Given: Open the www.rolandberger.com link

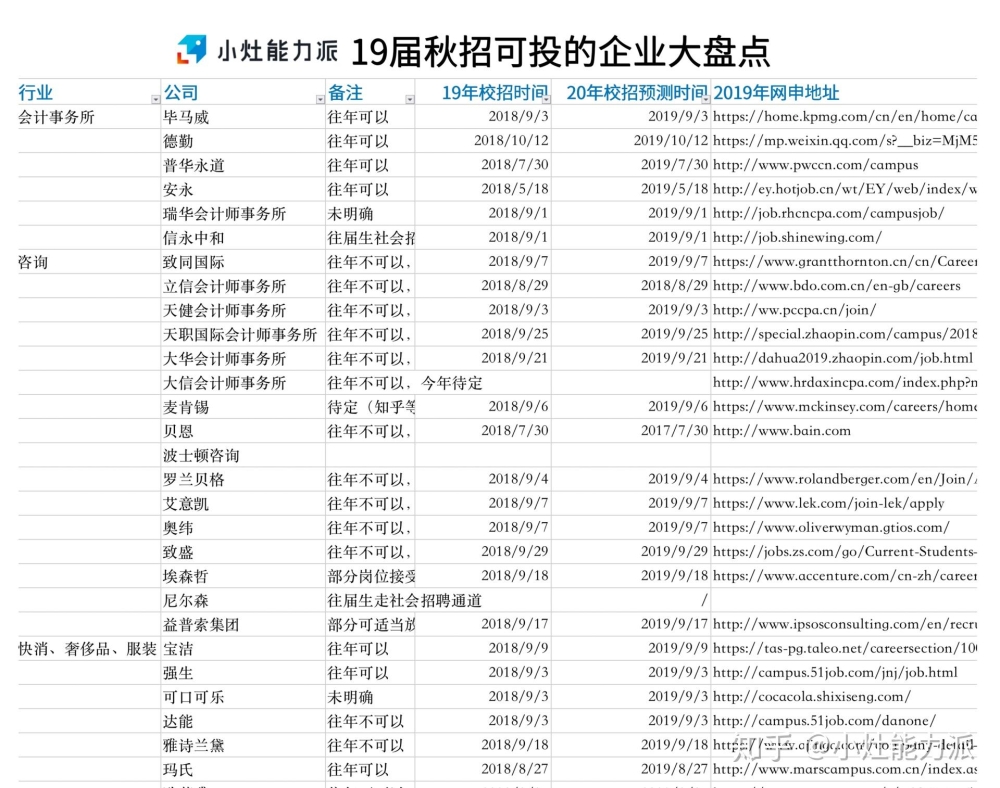Looking at the screenshot, I should tap(844, 480).
